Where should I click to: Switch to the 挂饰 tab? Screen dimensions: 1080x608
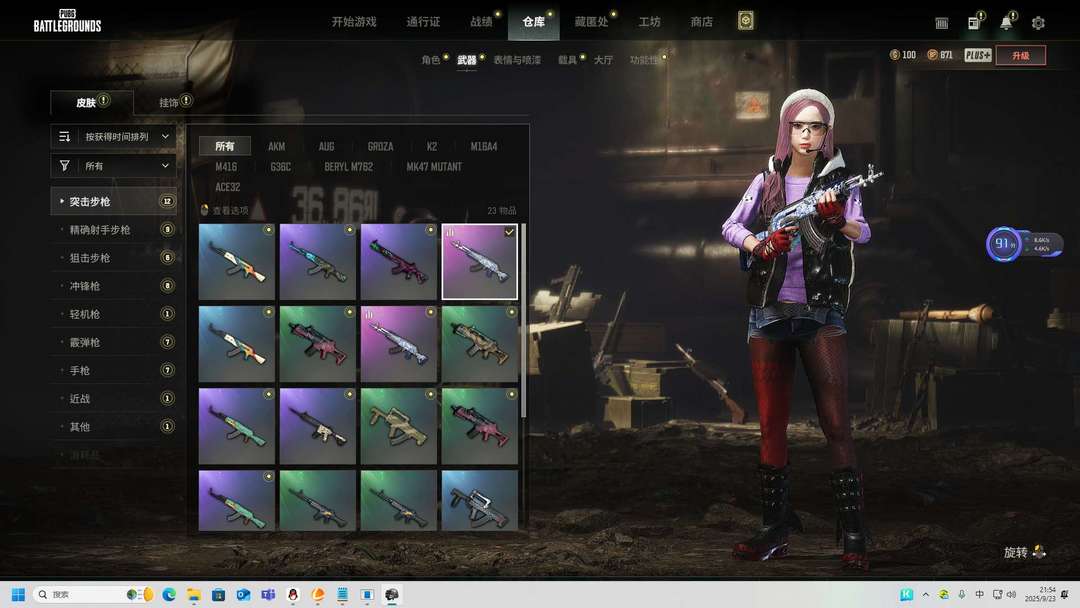[x=169, y=103]
